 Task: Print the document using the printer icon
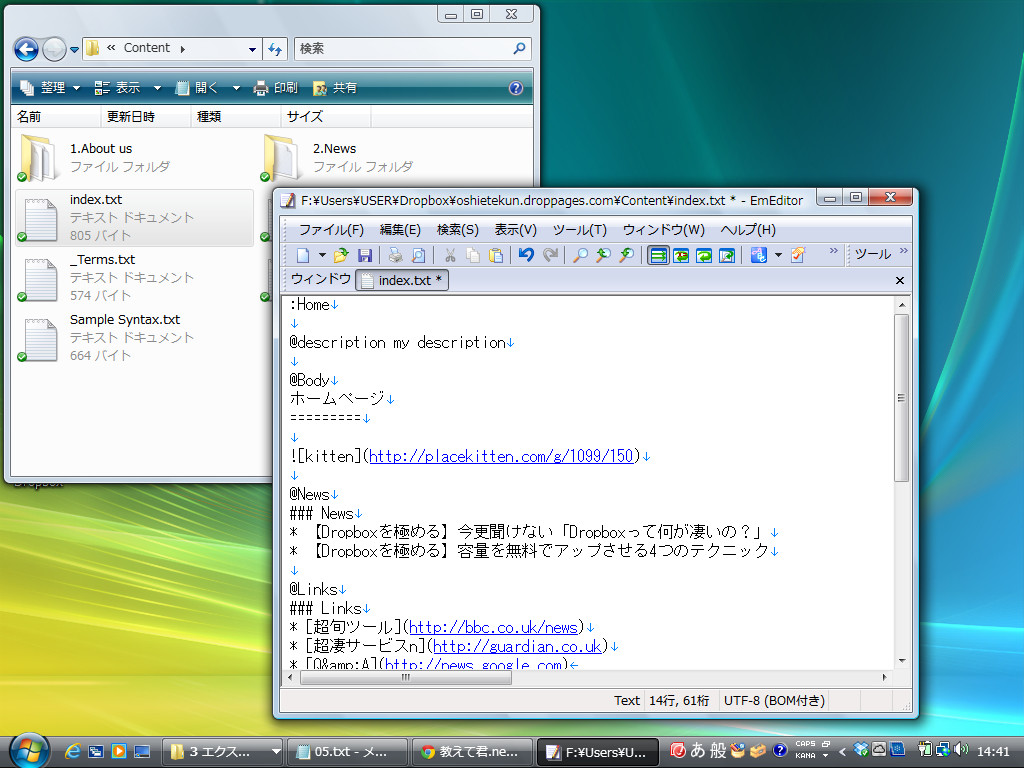click(x=395, y=255)
